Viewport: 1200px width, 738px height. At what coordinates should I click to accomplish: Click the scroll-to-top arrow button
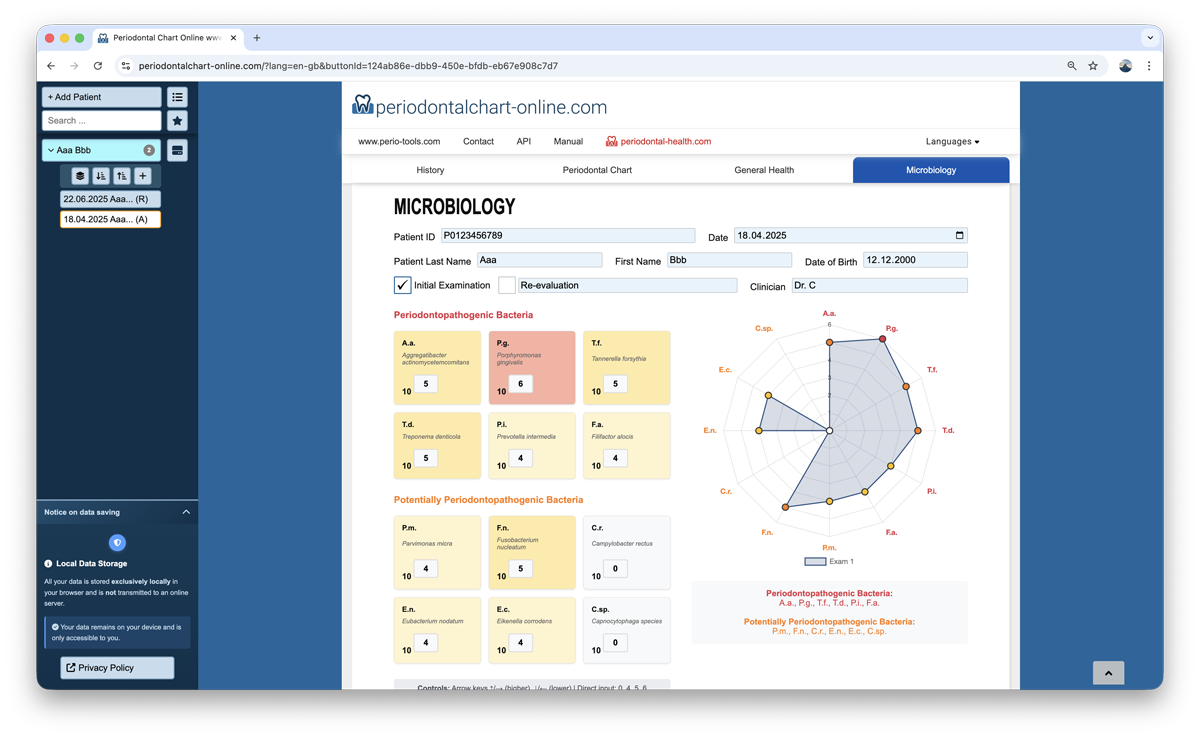(1108, 674)
